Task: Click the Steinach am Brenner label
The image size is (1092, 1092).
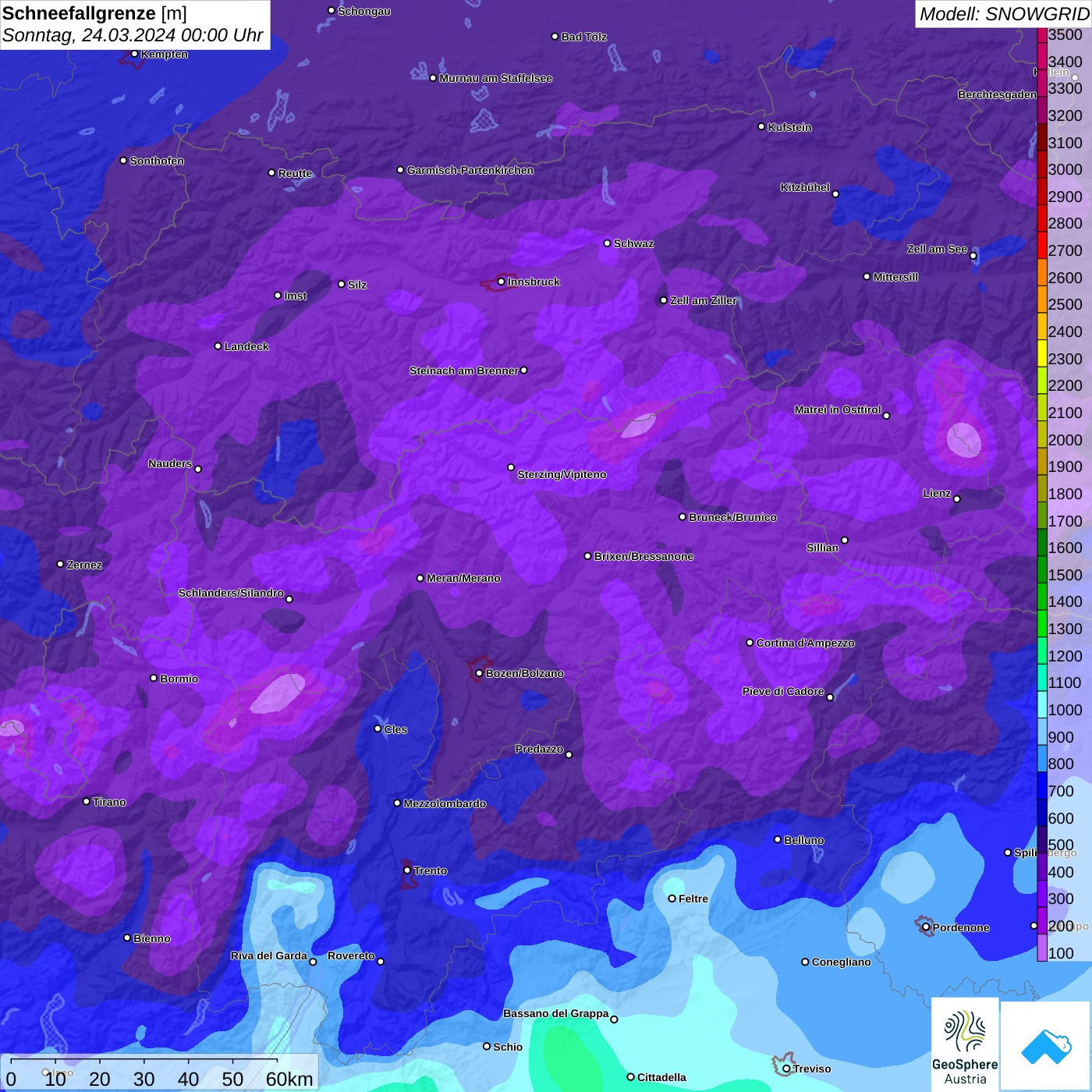Action: tap(464, 370)
